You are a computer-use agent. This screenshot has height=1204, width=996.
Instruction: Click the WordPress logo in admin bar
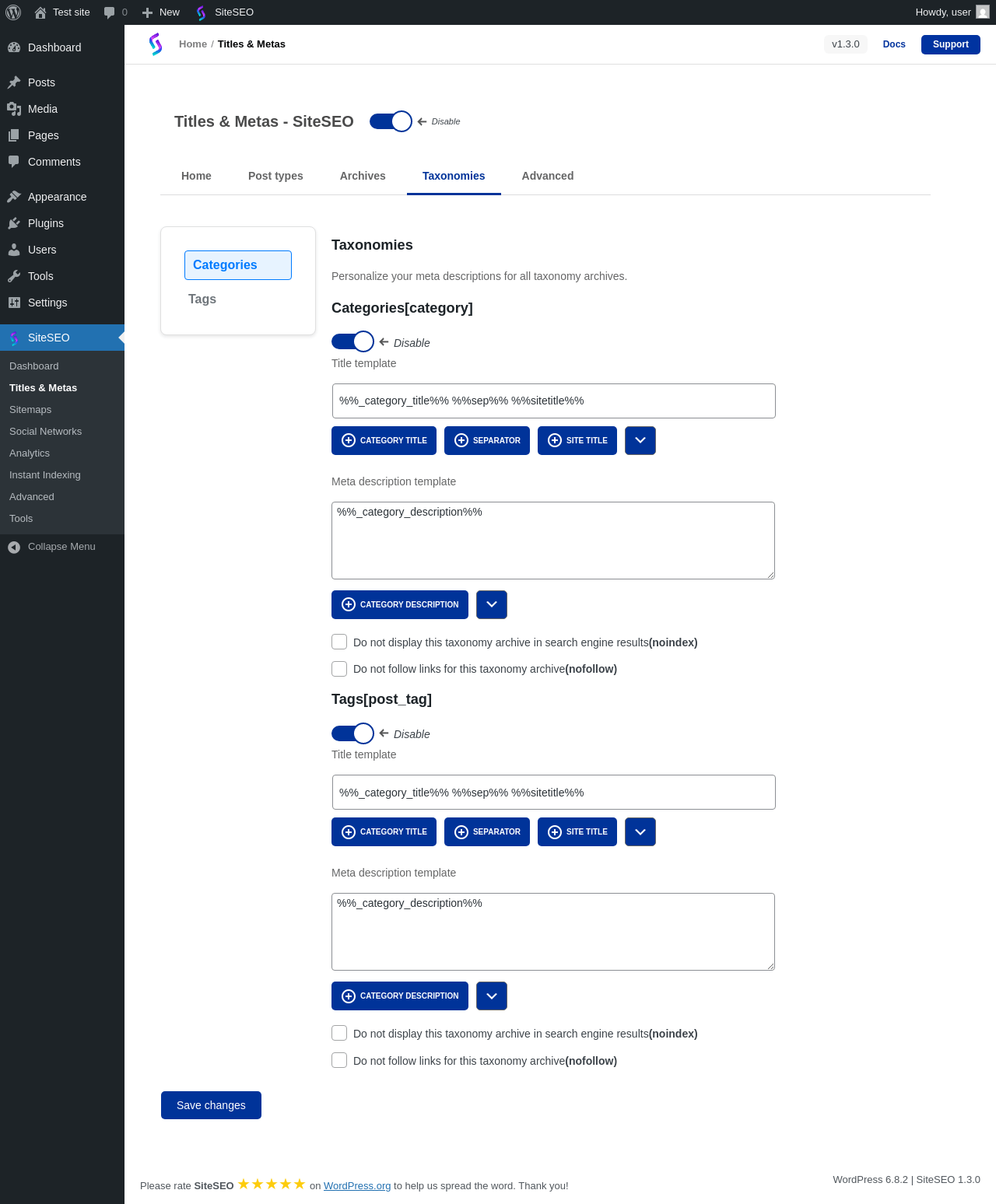(x=13, y=12)
